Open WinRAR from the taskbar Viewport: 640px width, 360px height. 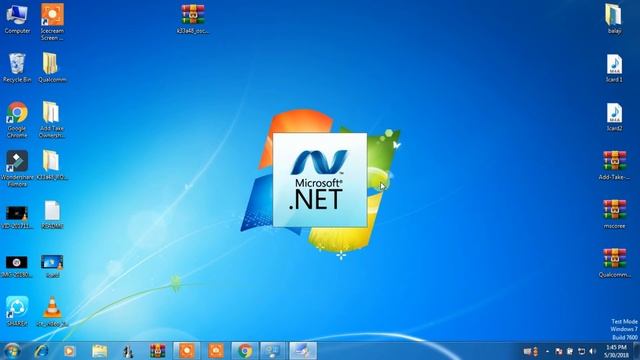point(158,351)
